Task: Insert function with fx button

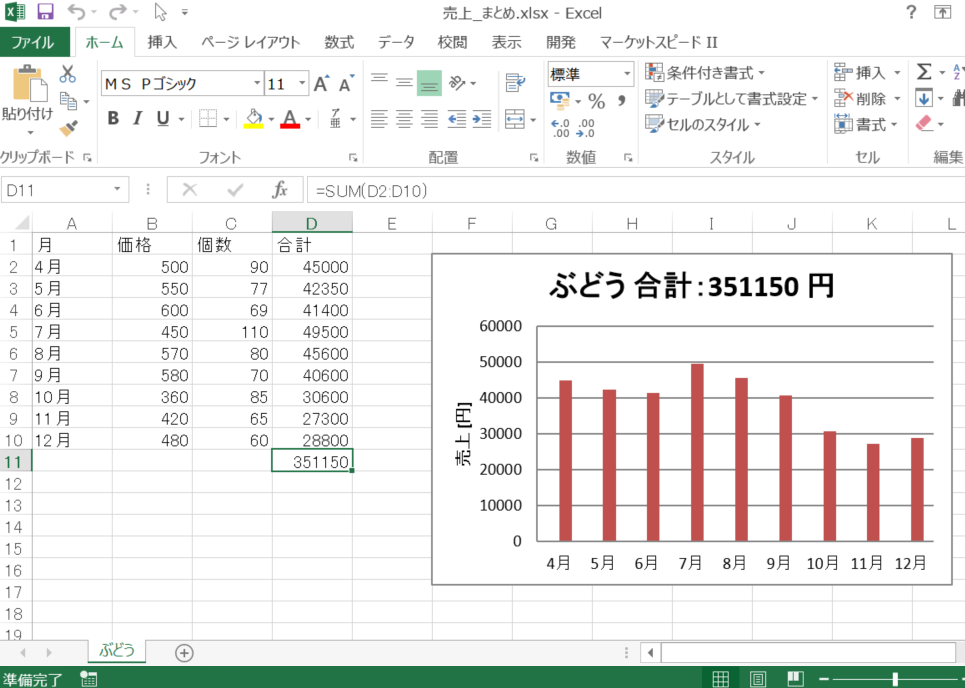Action: [x=280, y=190]
